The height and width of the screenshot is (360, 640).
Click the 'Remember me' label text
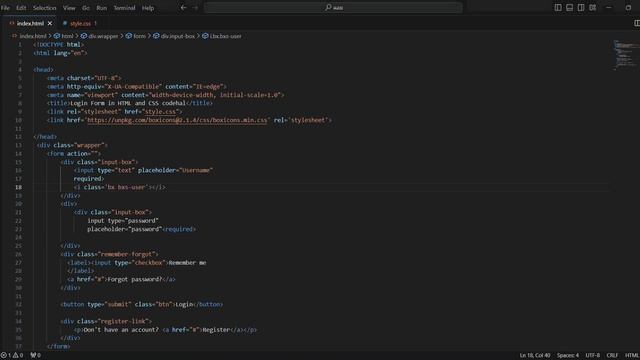click(187, 263)
